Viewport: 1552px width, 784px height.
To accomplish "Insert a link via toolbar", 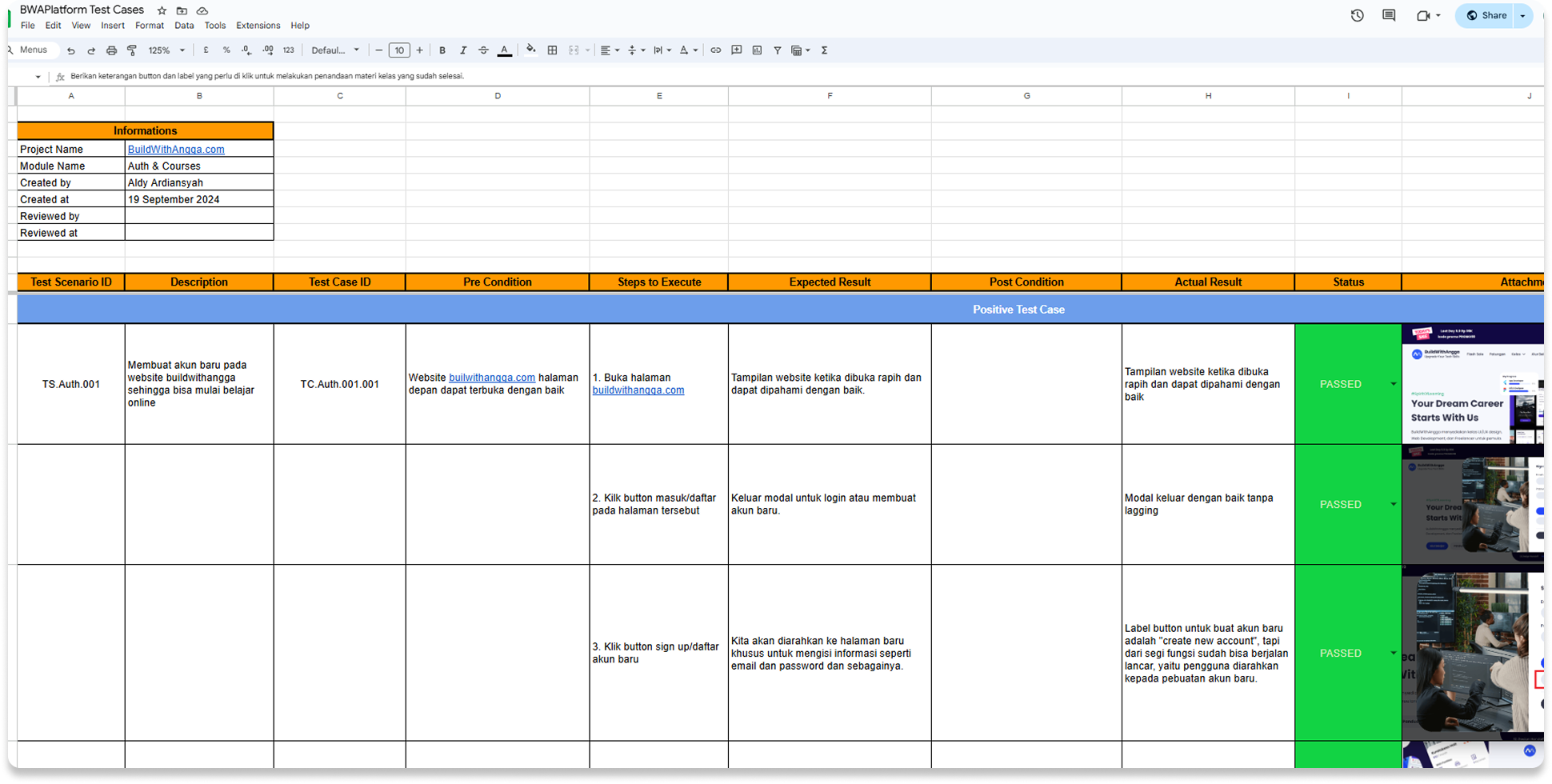I will tap(715, 50).
